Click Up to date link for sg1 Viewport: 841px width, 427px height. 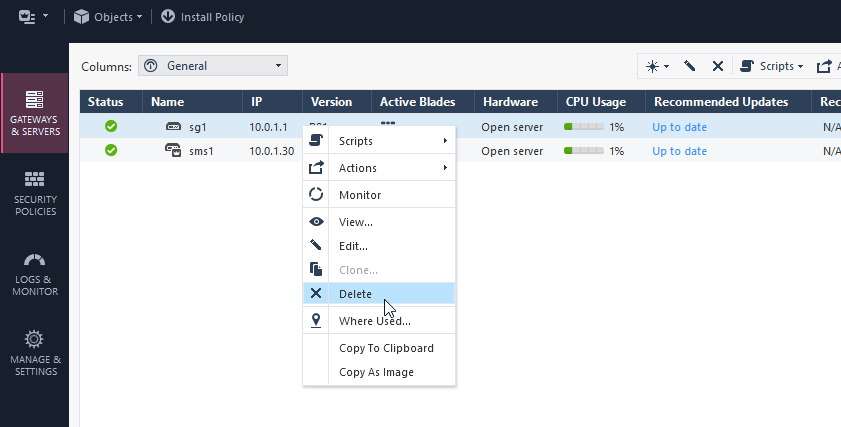[x=680, y=127]
